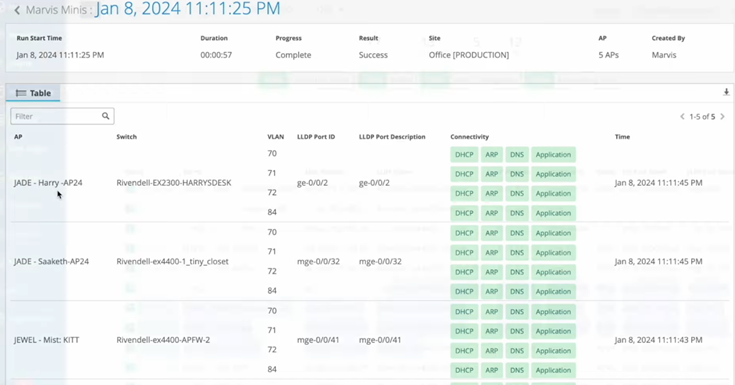Open switch Rivendell-EX2300-HARRYSDESK
This screenshot has width=735, height=385.
coord(174,182)
